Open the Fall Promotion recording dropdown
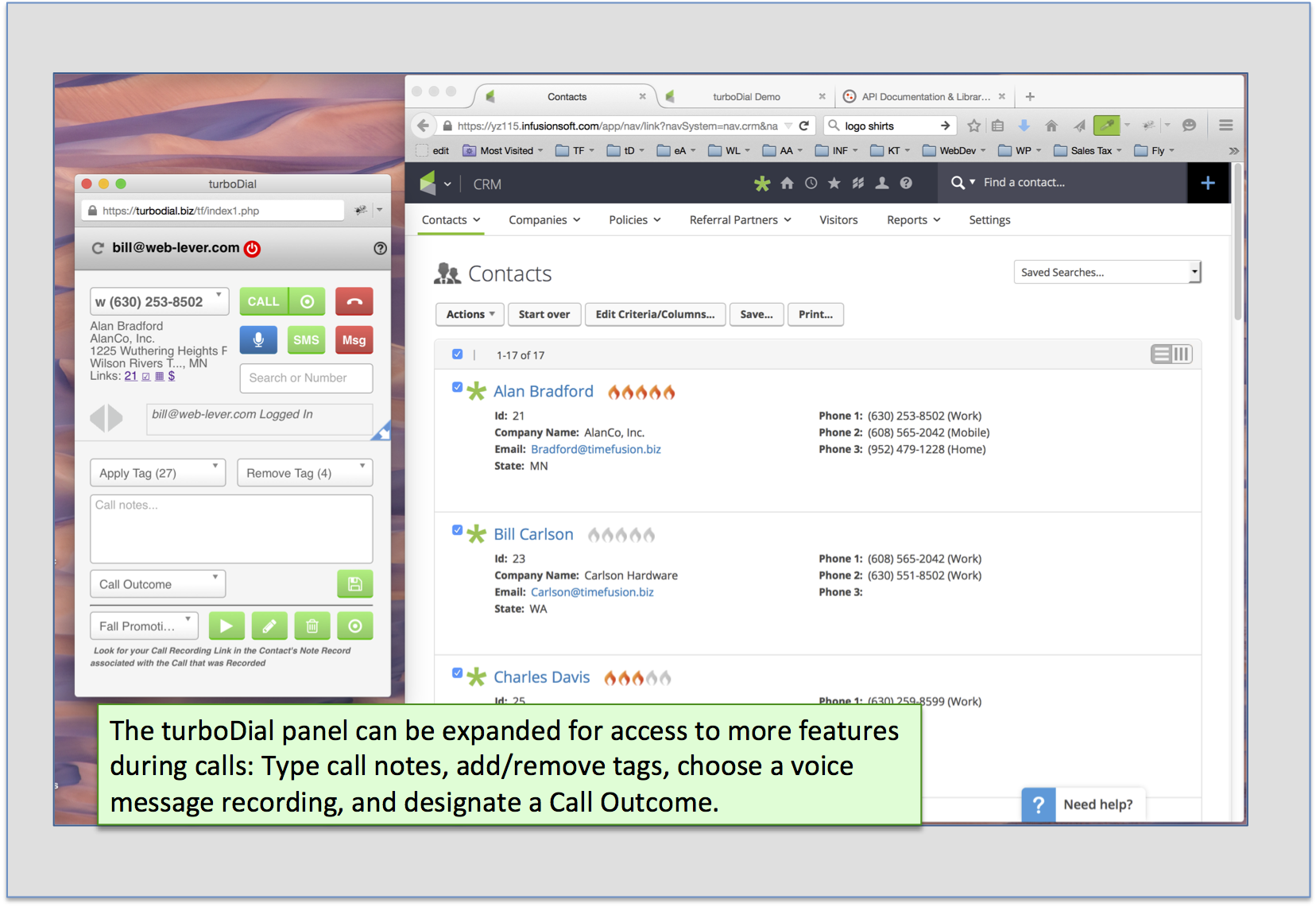The image size is (1316, 907). tap(144, 626)
